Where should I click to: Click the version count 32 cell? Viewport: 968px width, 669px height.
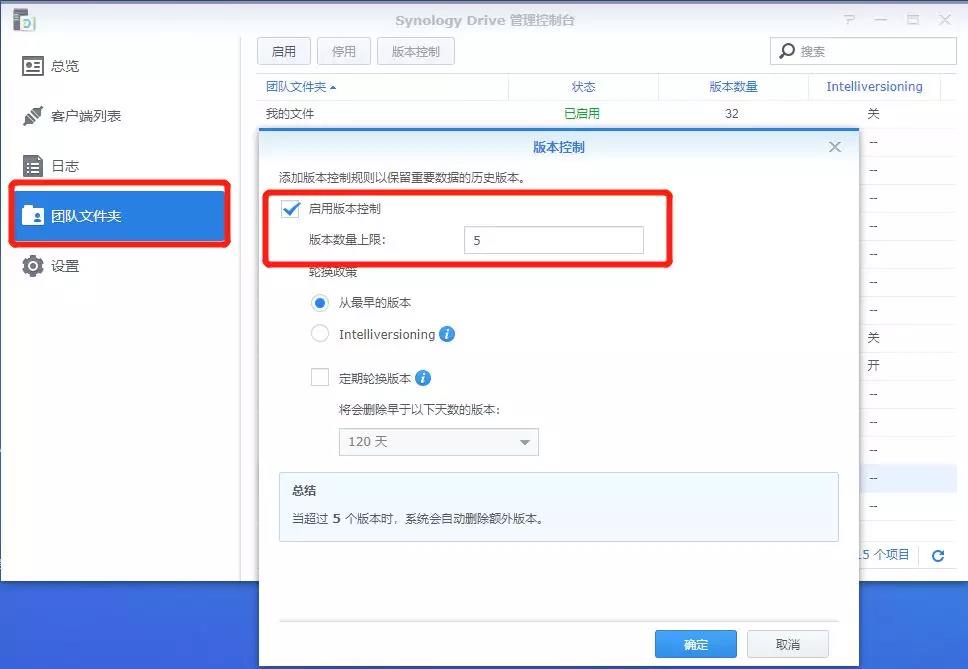click(732, 114)
